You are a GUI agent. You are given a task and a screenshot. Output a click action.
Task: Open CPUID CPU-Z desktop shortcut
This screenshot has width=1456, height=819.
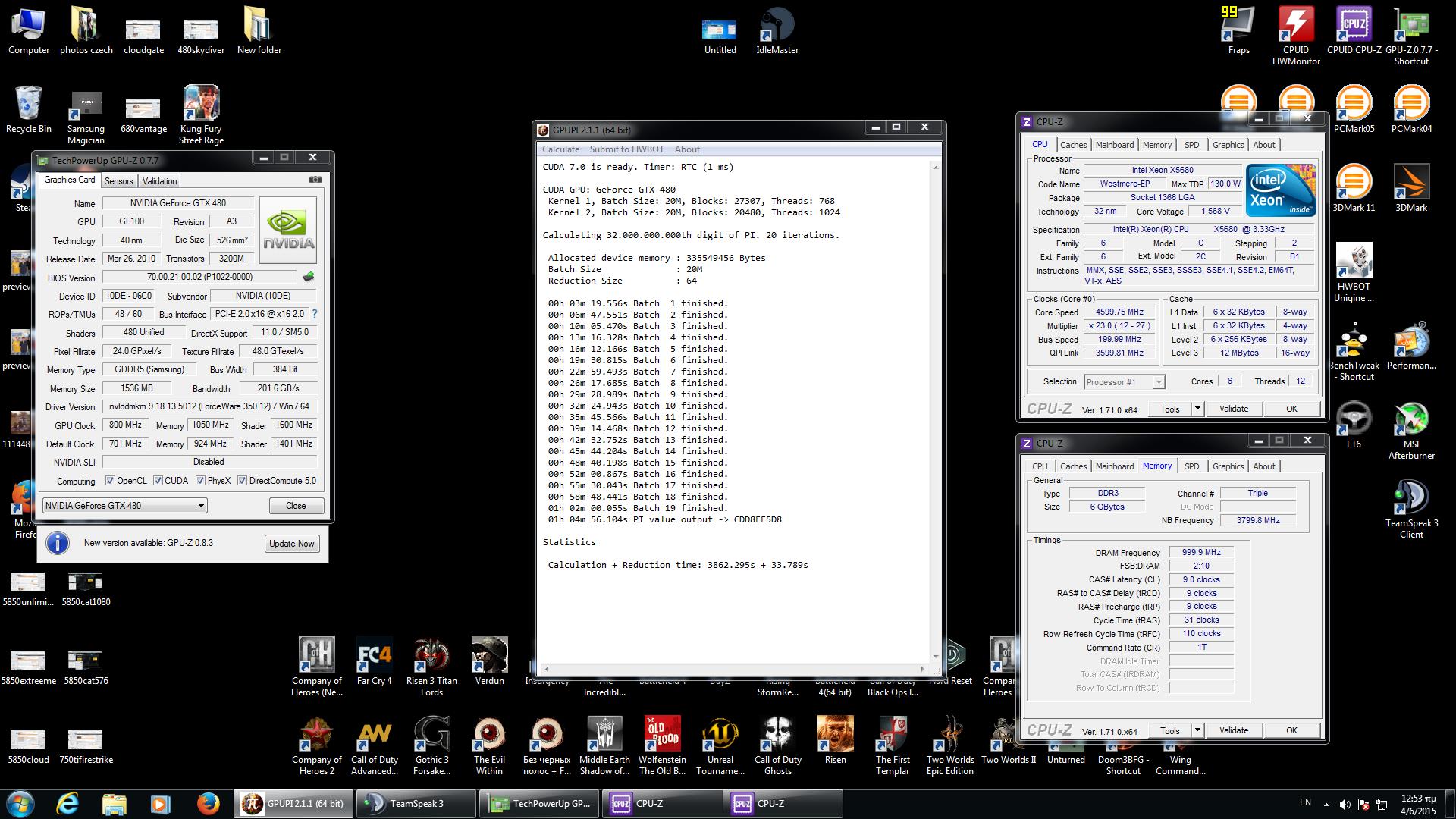1354,31
